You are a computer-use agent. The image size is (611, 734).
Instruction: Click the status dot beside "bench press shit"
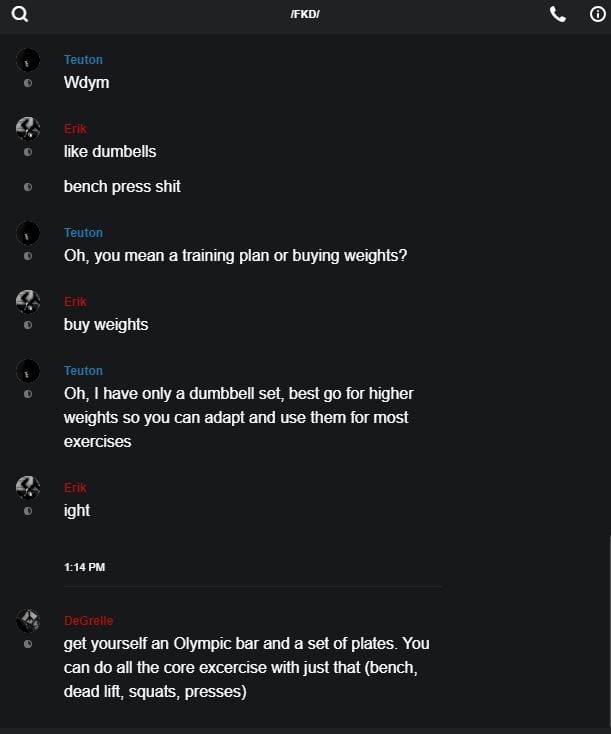(28, 187)
